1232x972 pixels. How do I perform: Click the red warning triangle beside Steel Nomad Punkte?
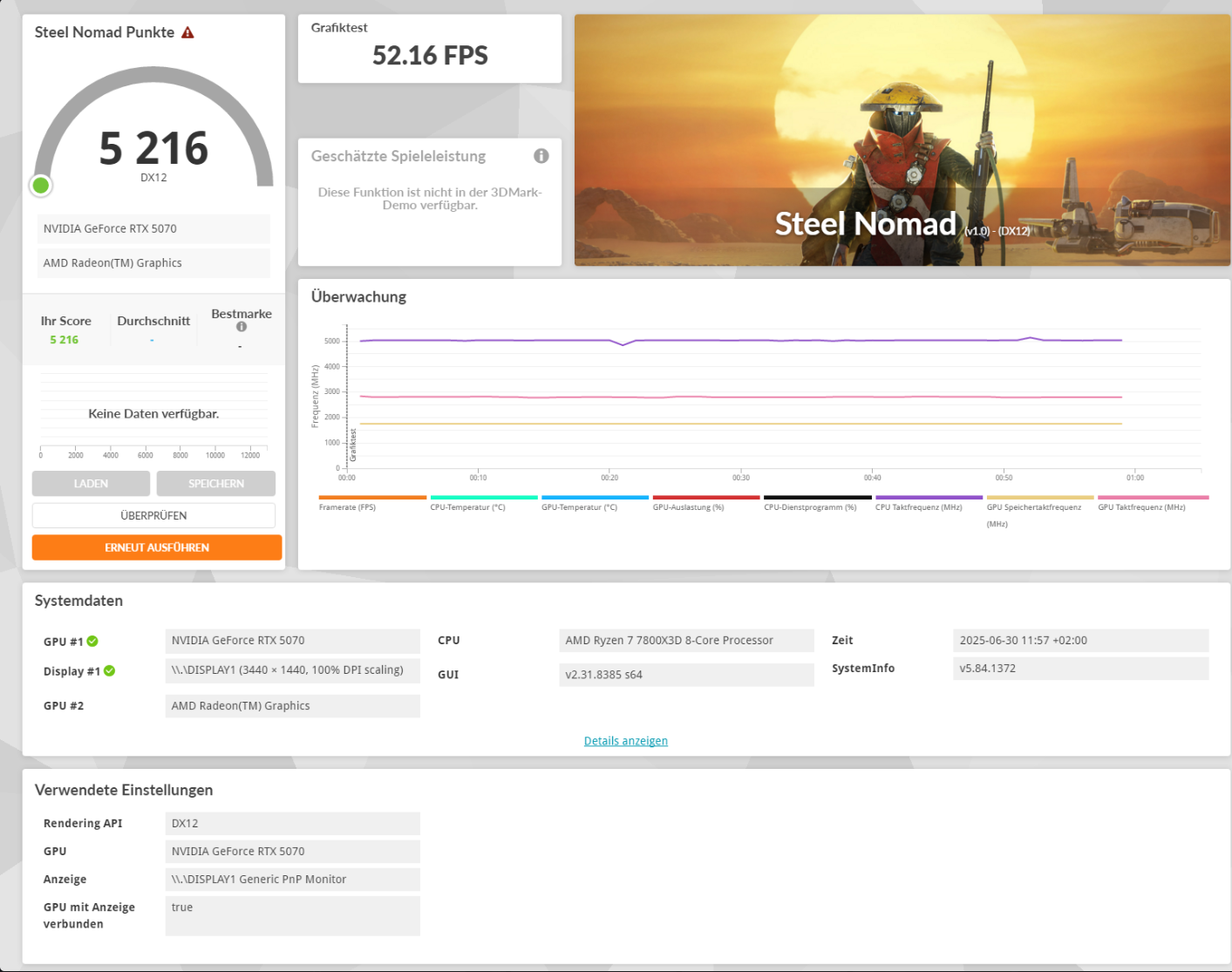187,32
